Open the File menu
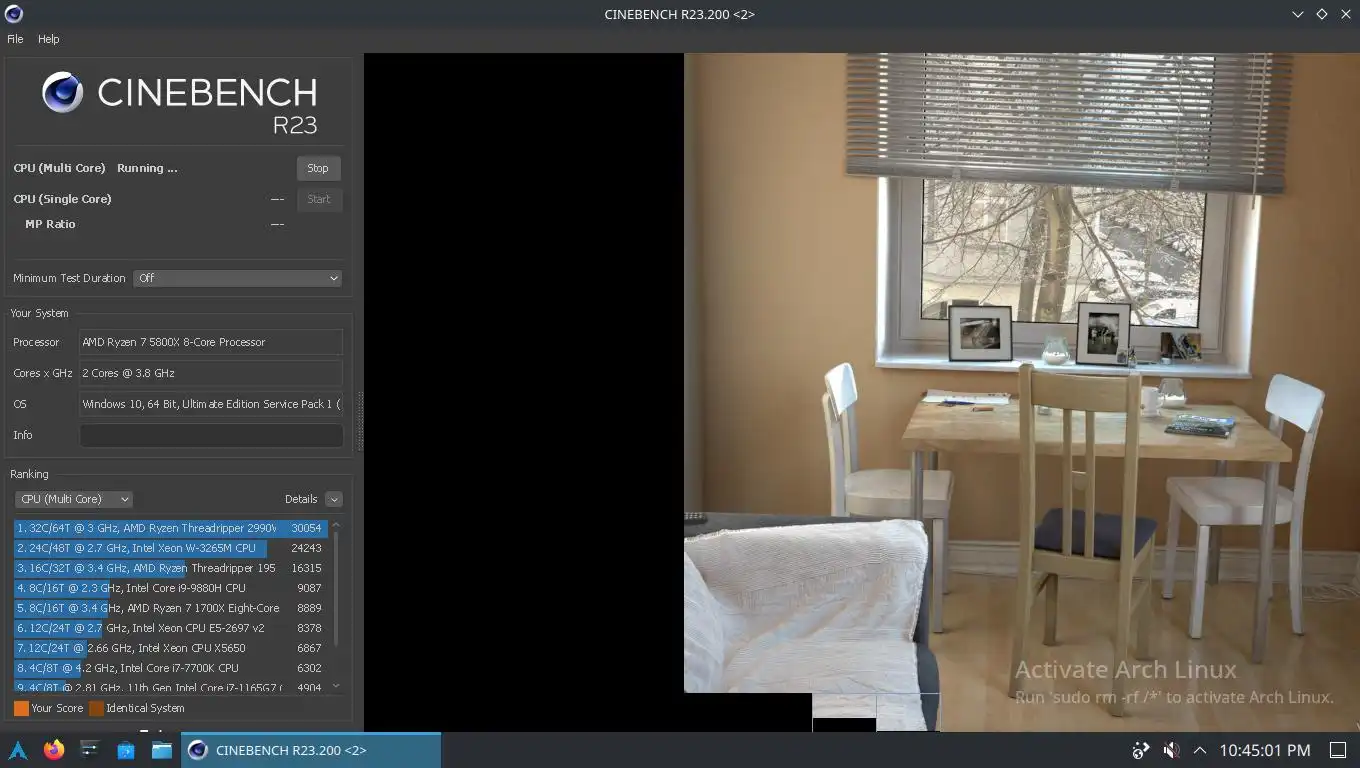 coord(15,39)
